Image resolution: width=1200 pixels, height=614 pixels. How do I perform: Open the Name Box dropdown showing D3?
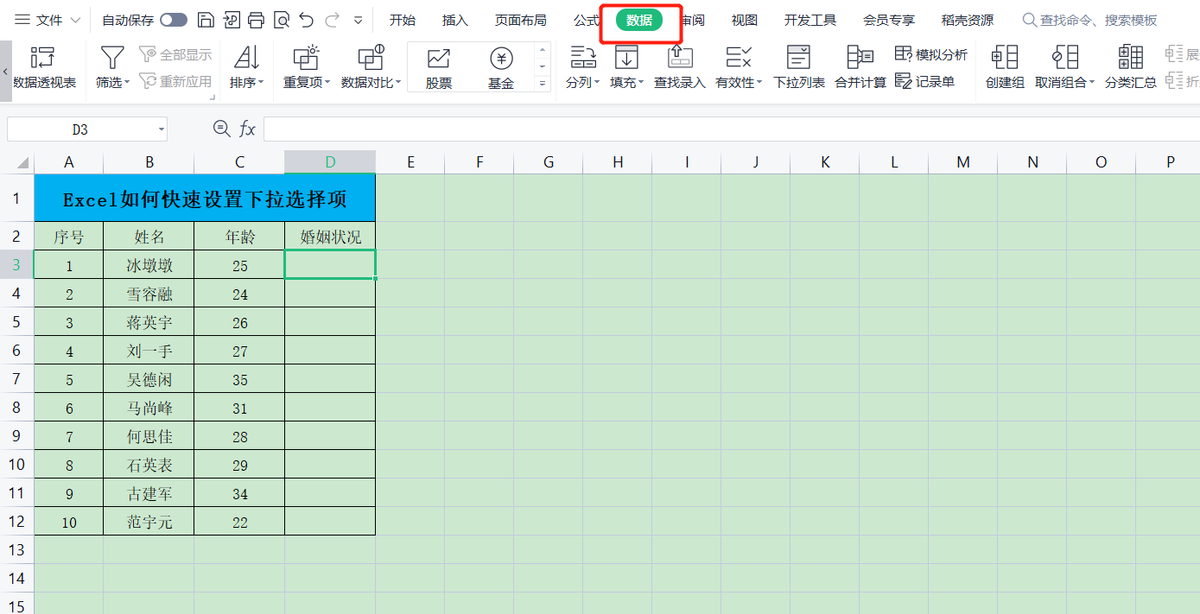click(x=161, y=129)
